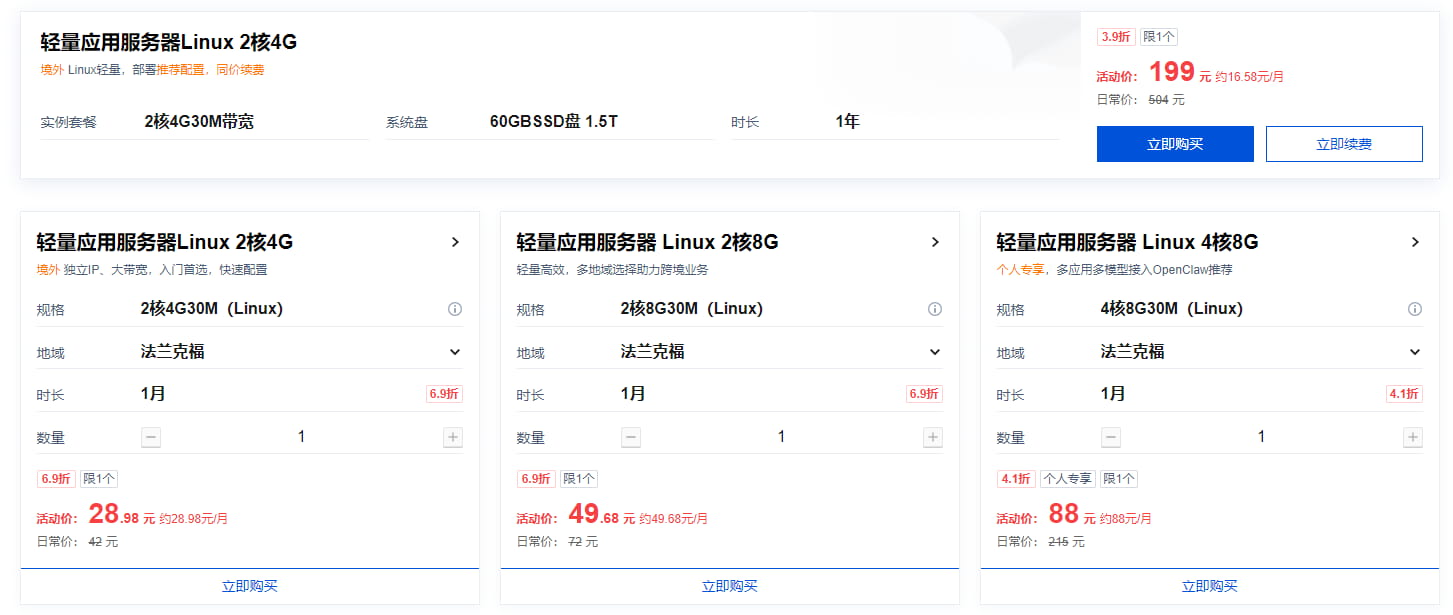Click 立即购买 link under 49.68元 plan
The image size is (1453, 615).
coord(730,586)
